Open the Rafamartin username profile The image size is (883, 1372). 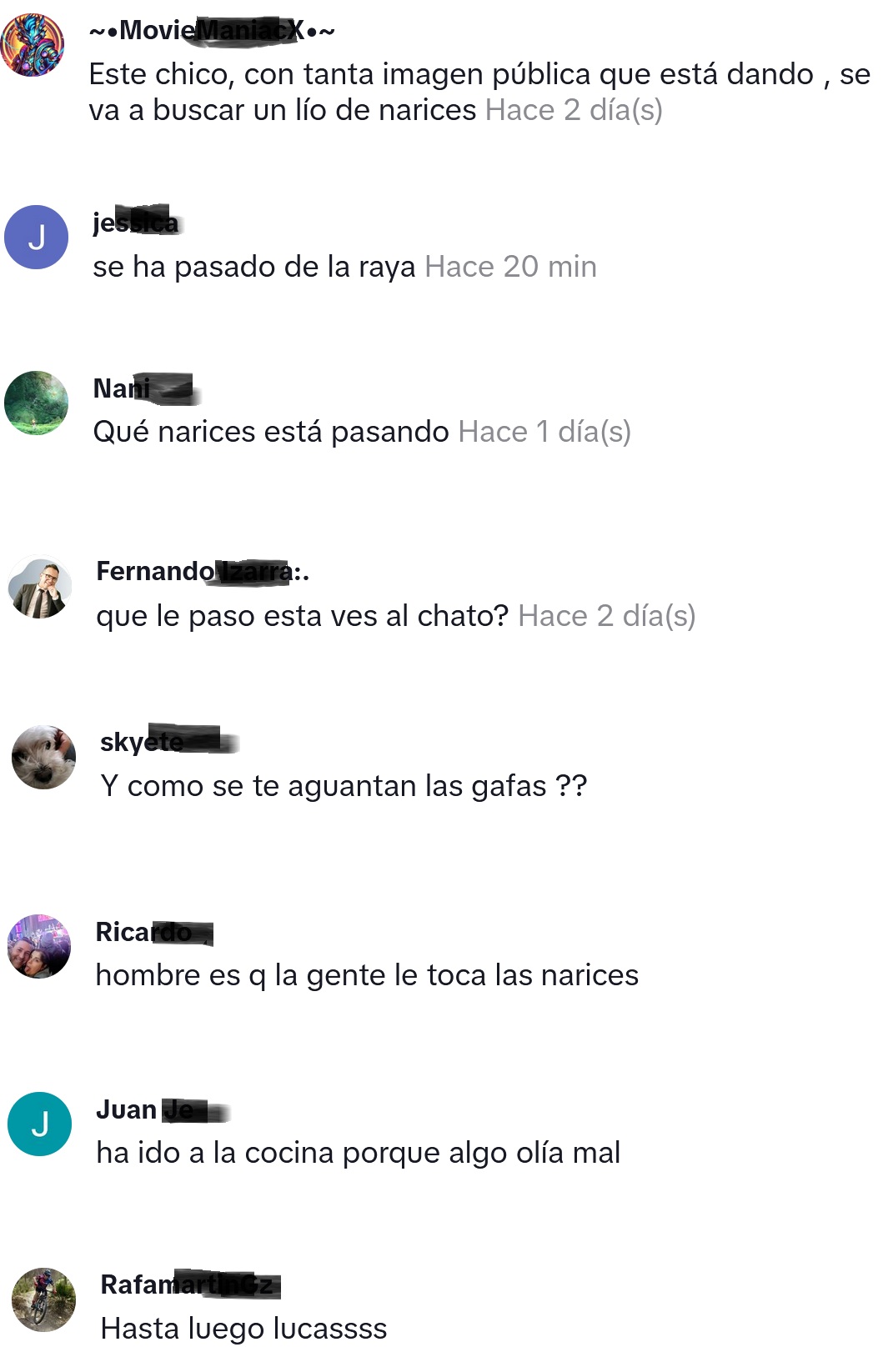coord(190,1284)
